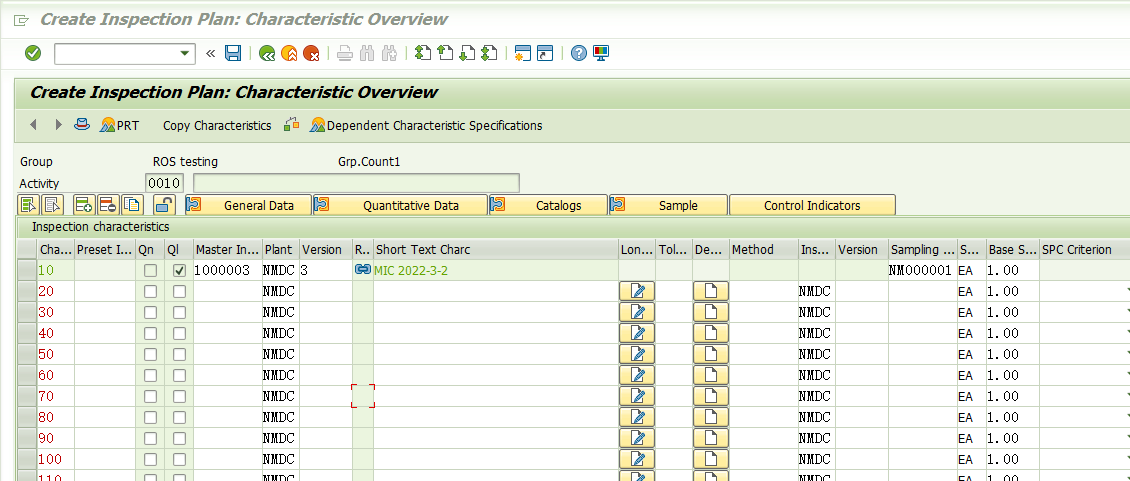Click the header hat icon

[82, 125]
